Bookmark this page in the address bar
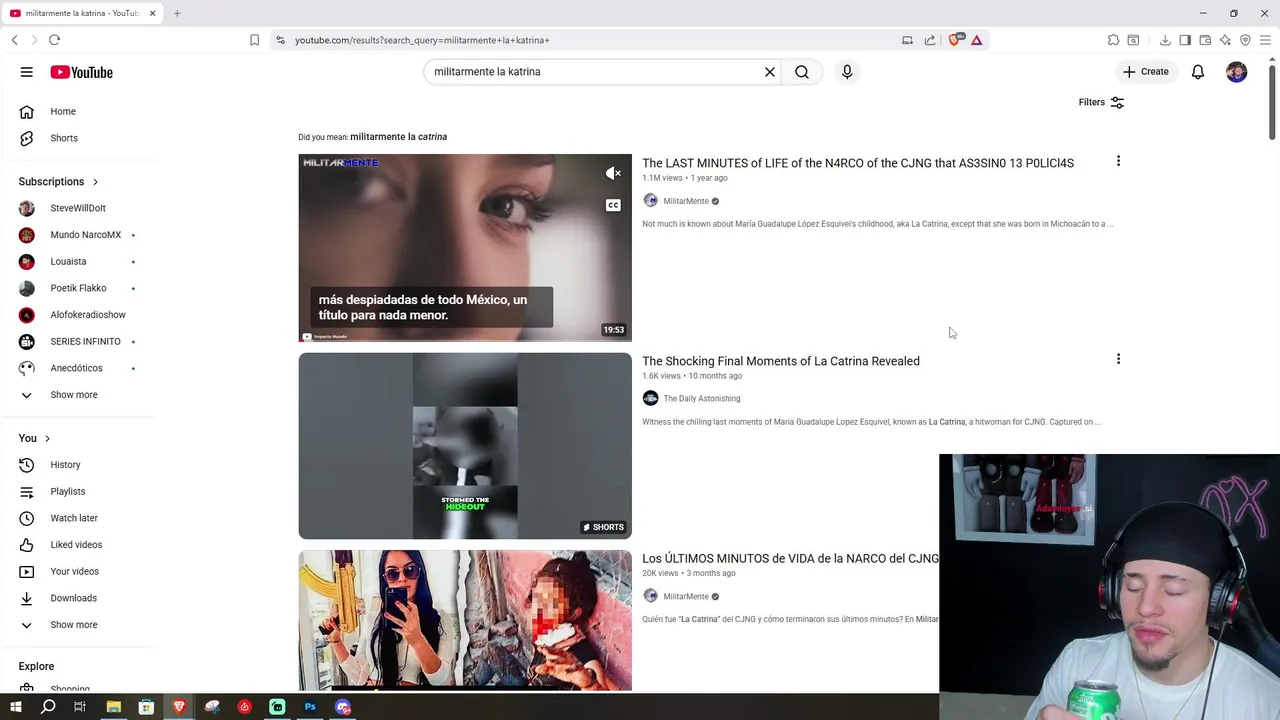 pos(254,40)
